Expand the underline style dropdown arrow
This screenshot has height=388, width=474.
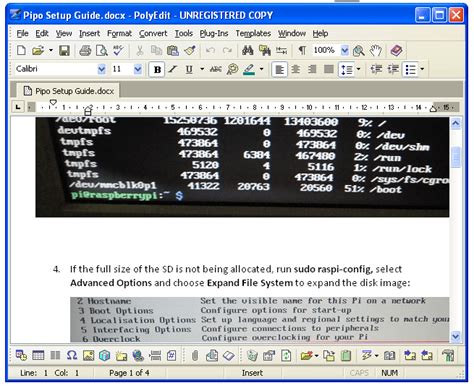202,69
